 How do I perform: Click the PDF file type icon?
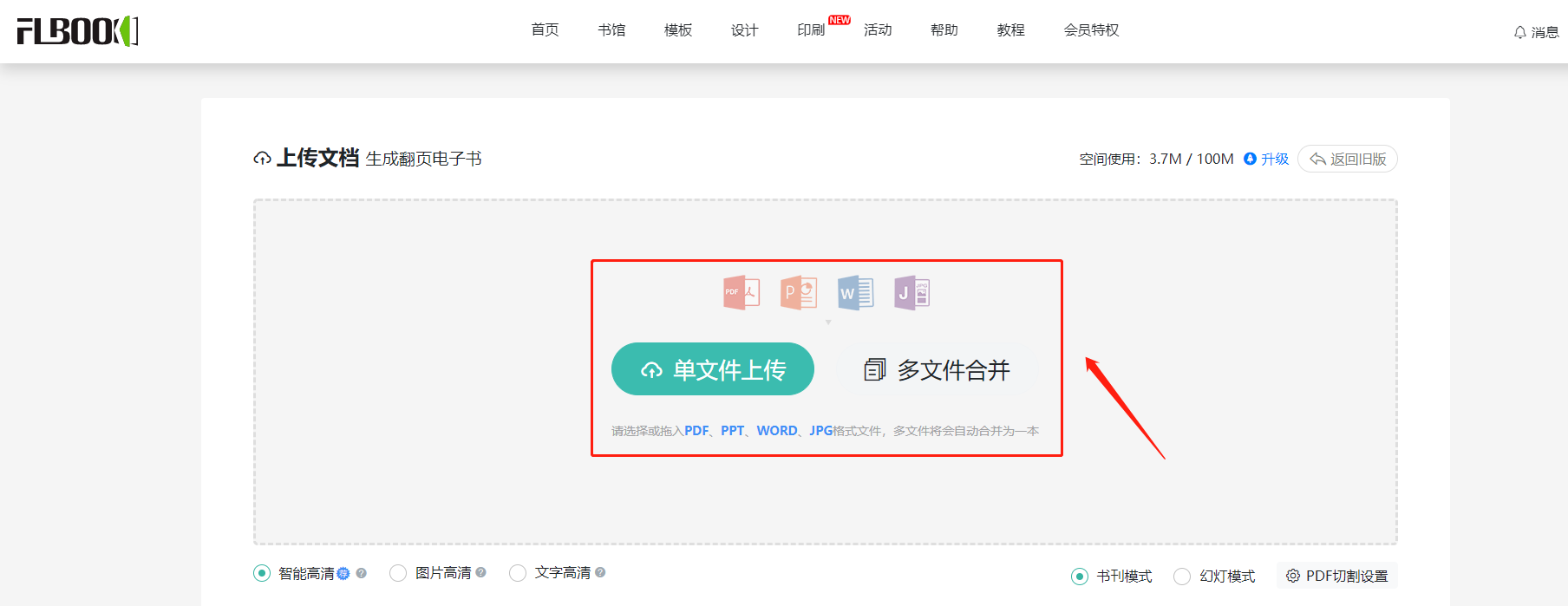742,293
